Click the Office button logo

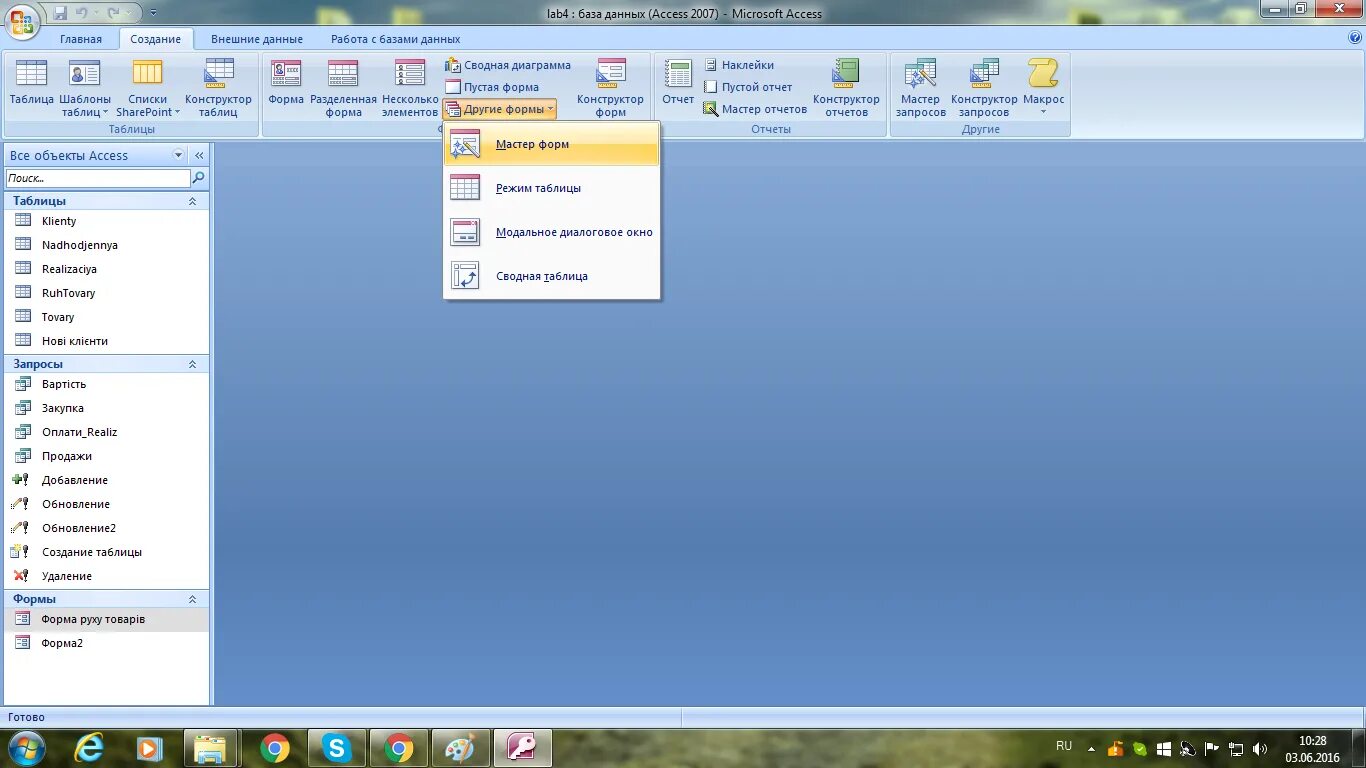coord(21,21)
